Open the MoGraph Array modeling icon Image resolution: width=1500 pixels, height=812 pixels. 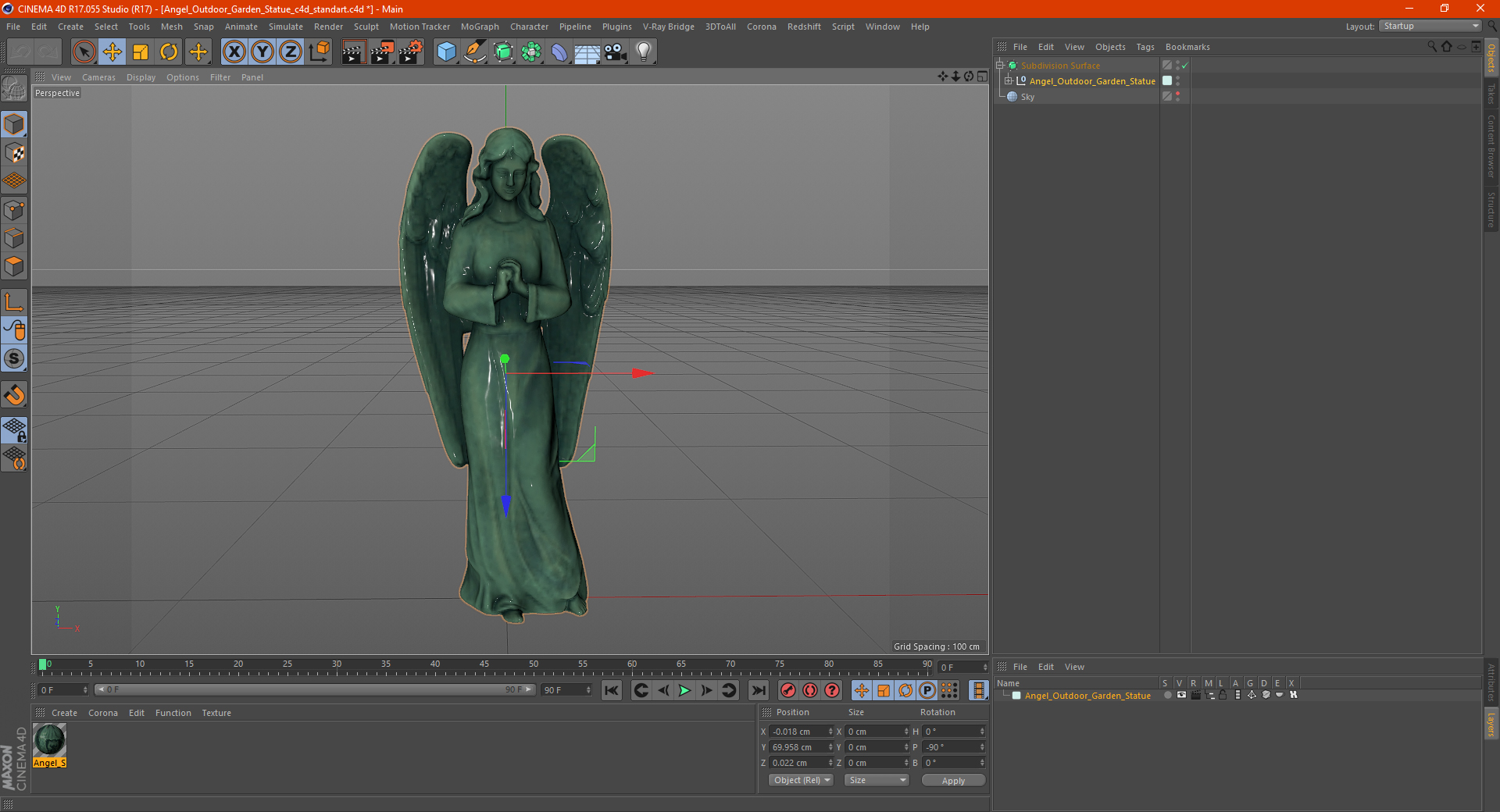coord(531,52)
